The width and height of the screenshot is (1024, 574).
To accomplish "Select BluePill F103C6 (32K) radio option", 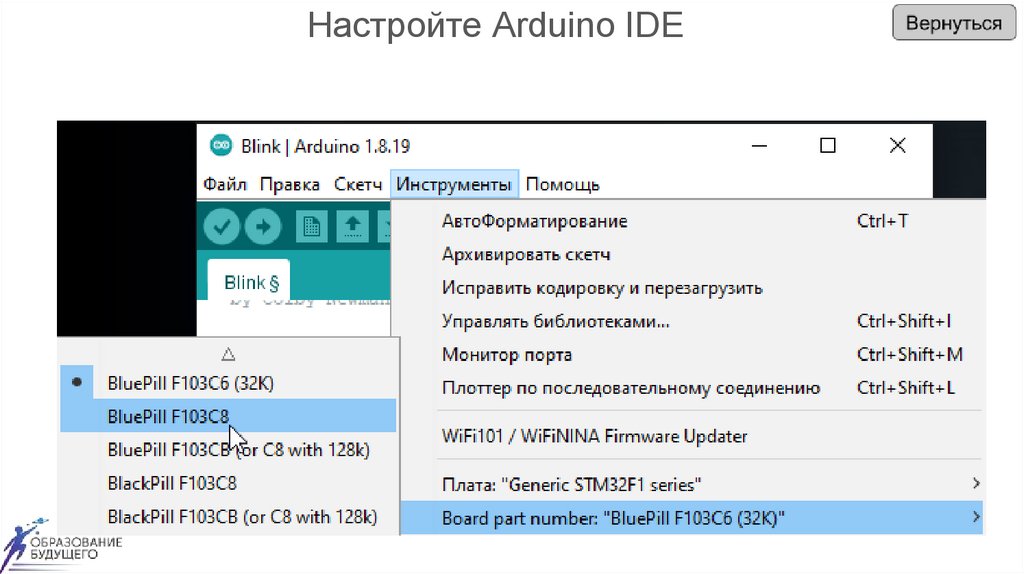I will click(228, 383).
